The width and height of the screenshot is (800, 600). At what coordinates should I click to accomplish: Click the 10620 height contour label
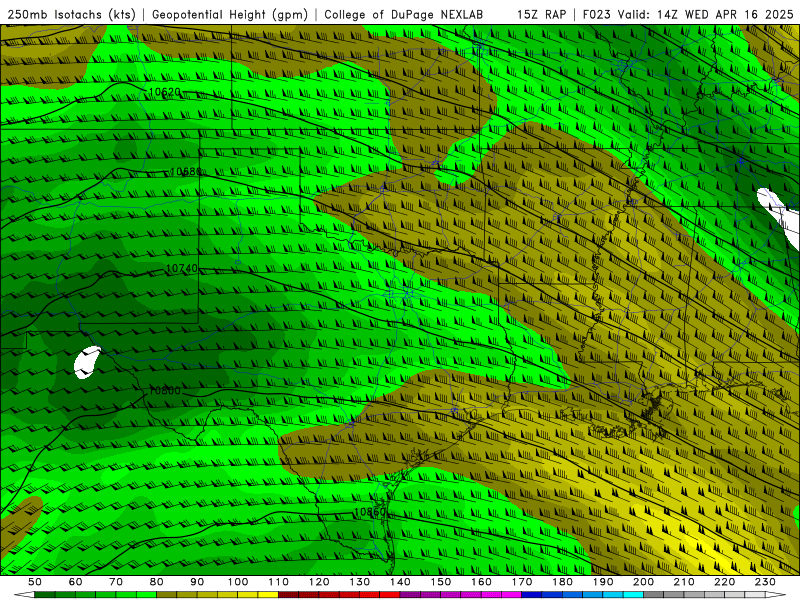(164, 92)
